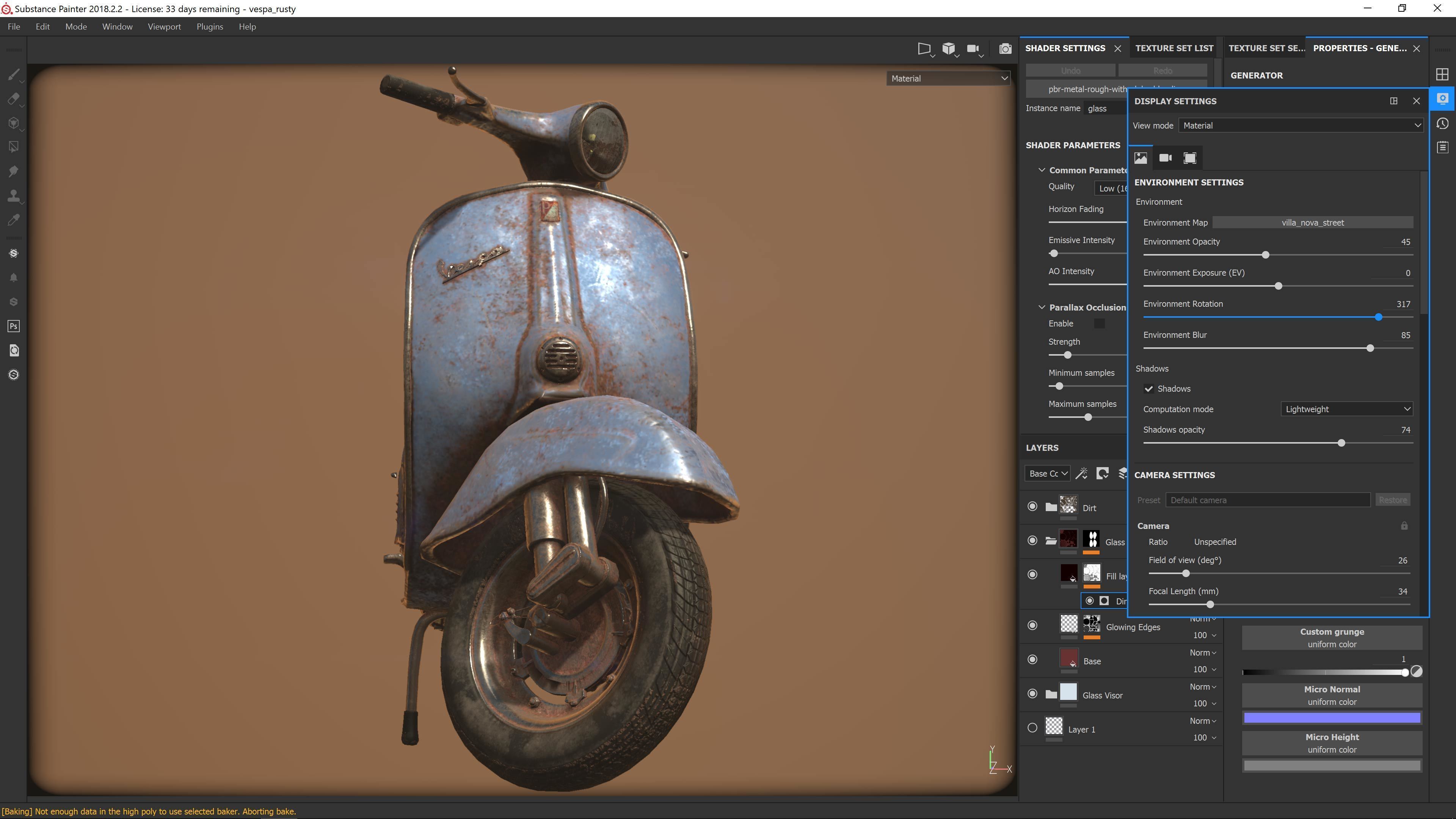Hide the Fill layer
Image resolution: width=1456 pixels, height=819 pixels.
pos(1032,575)
